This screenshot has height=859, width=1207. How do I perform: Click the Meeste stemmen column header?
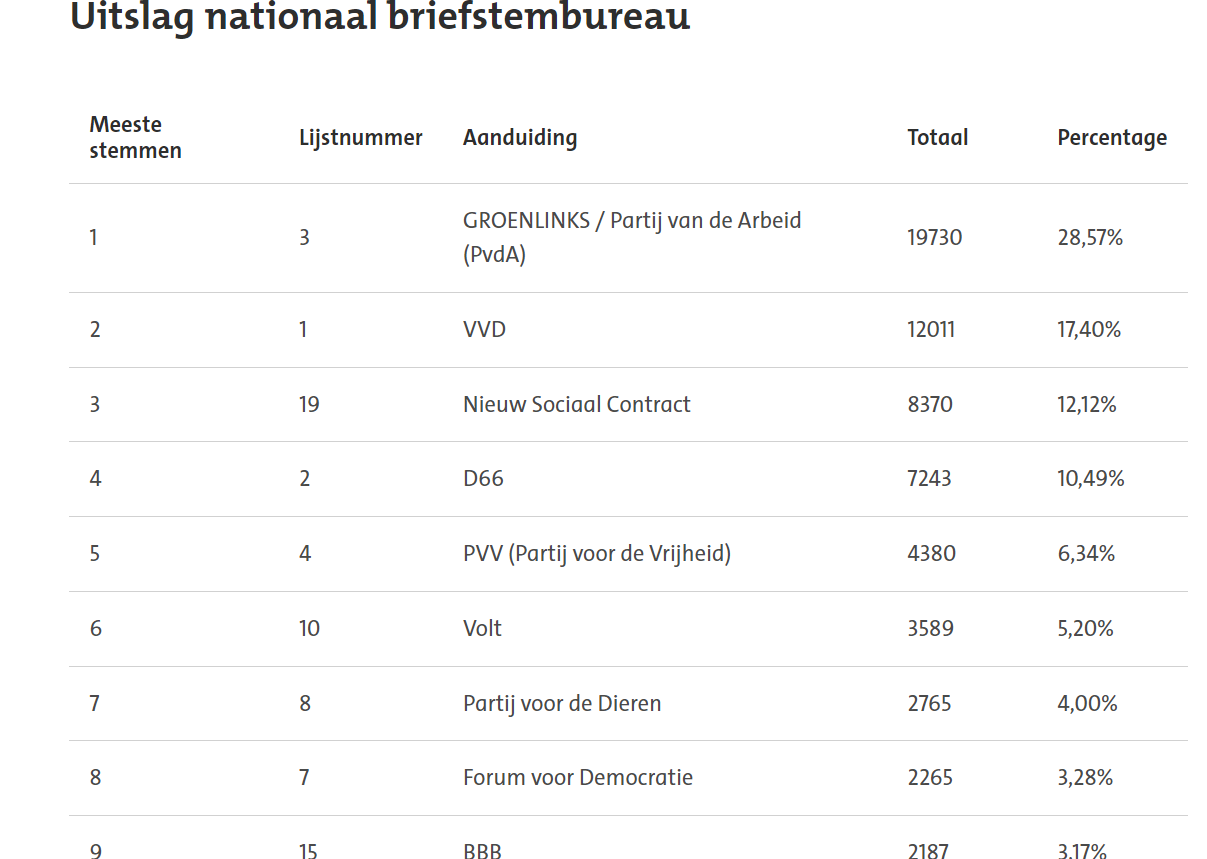point(135,137)
